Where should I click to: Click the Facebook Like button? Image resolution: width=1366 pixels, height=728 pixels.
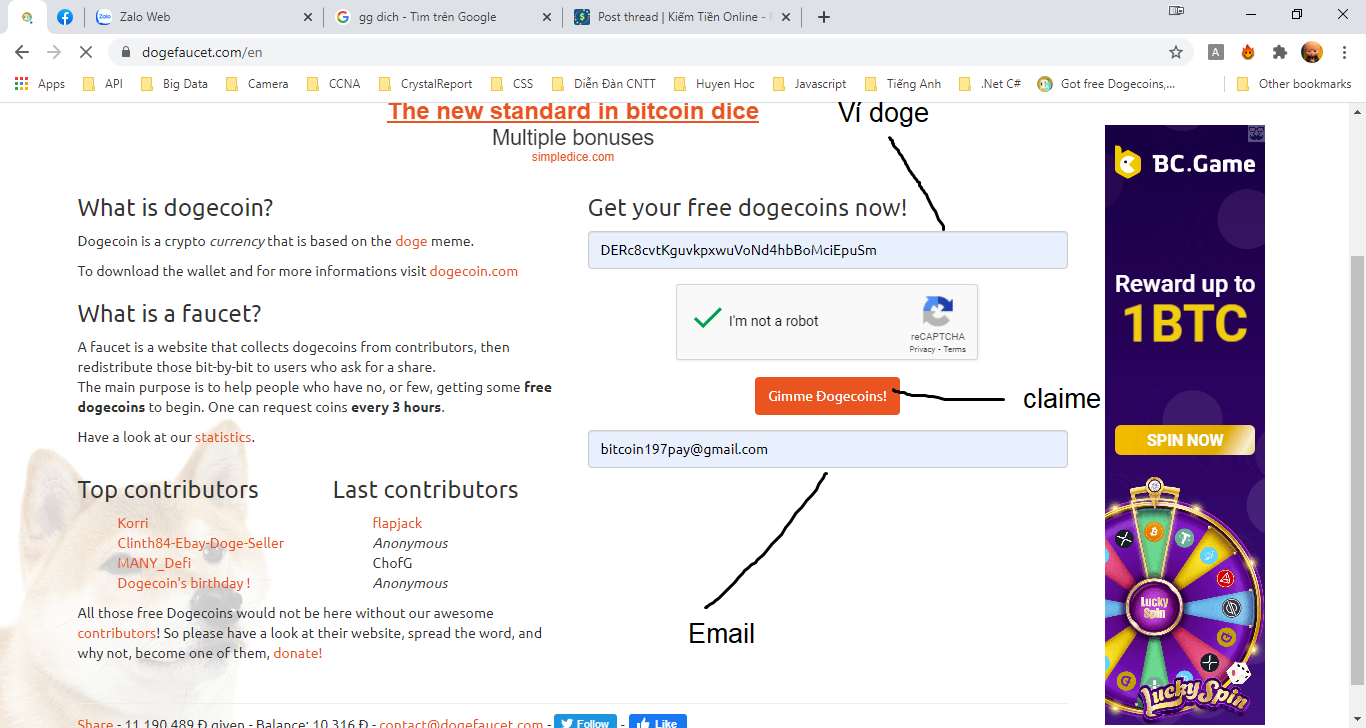[x=657, y=723]
